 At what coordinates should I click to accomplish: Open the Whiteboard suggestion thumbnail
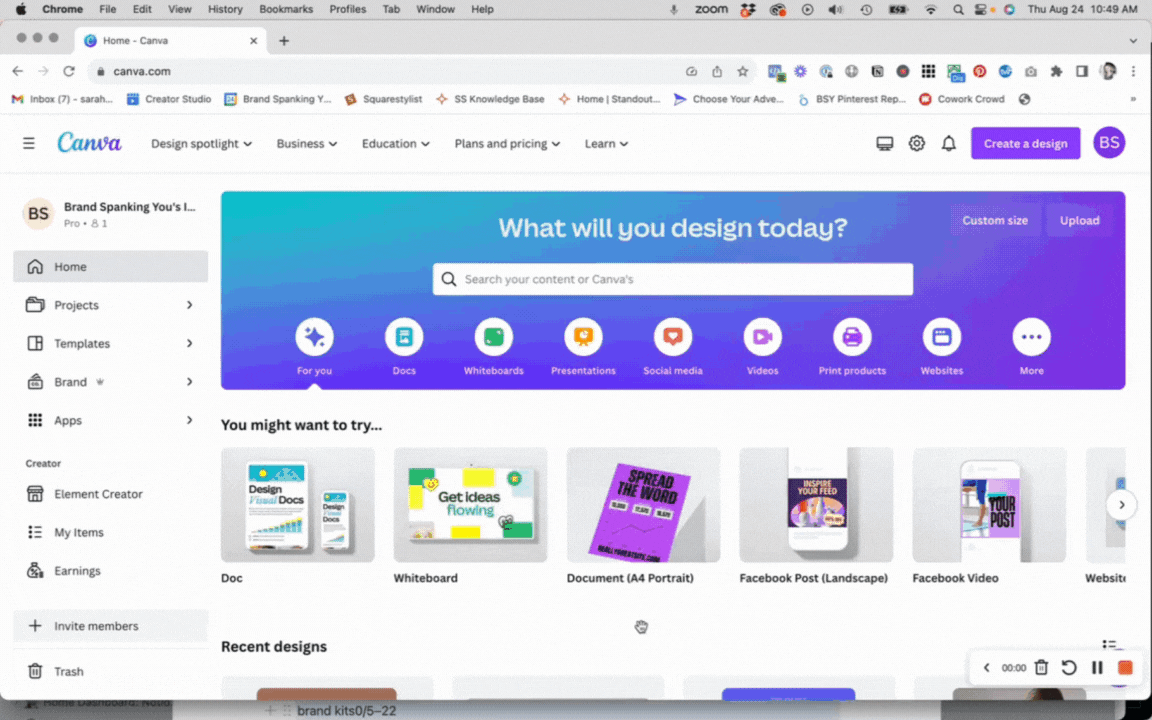pos(470,505)
